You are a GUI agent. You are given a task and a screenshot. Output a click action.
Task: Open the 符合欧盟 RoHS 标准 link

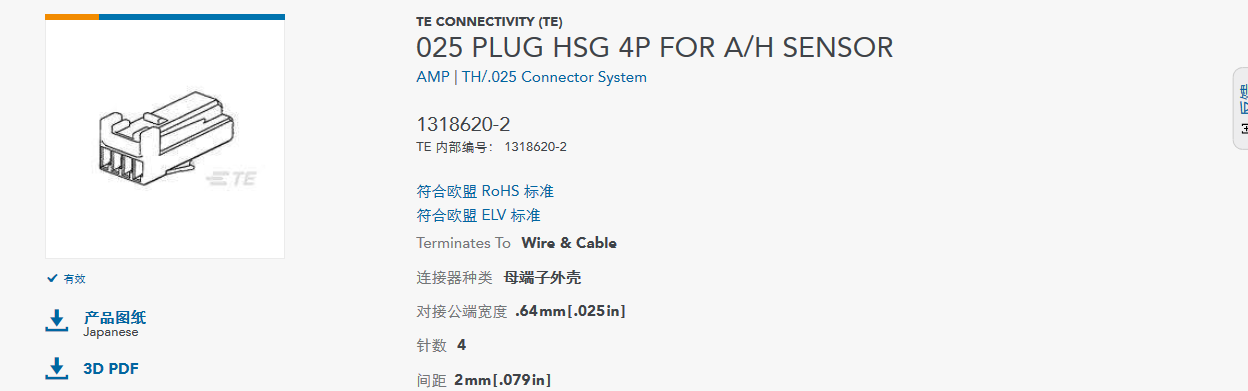pos(485,191)
